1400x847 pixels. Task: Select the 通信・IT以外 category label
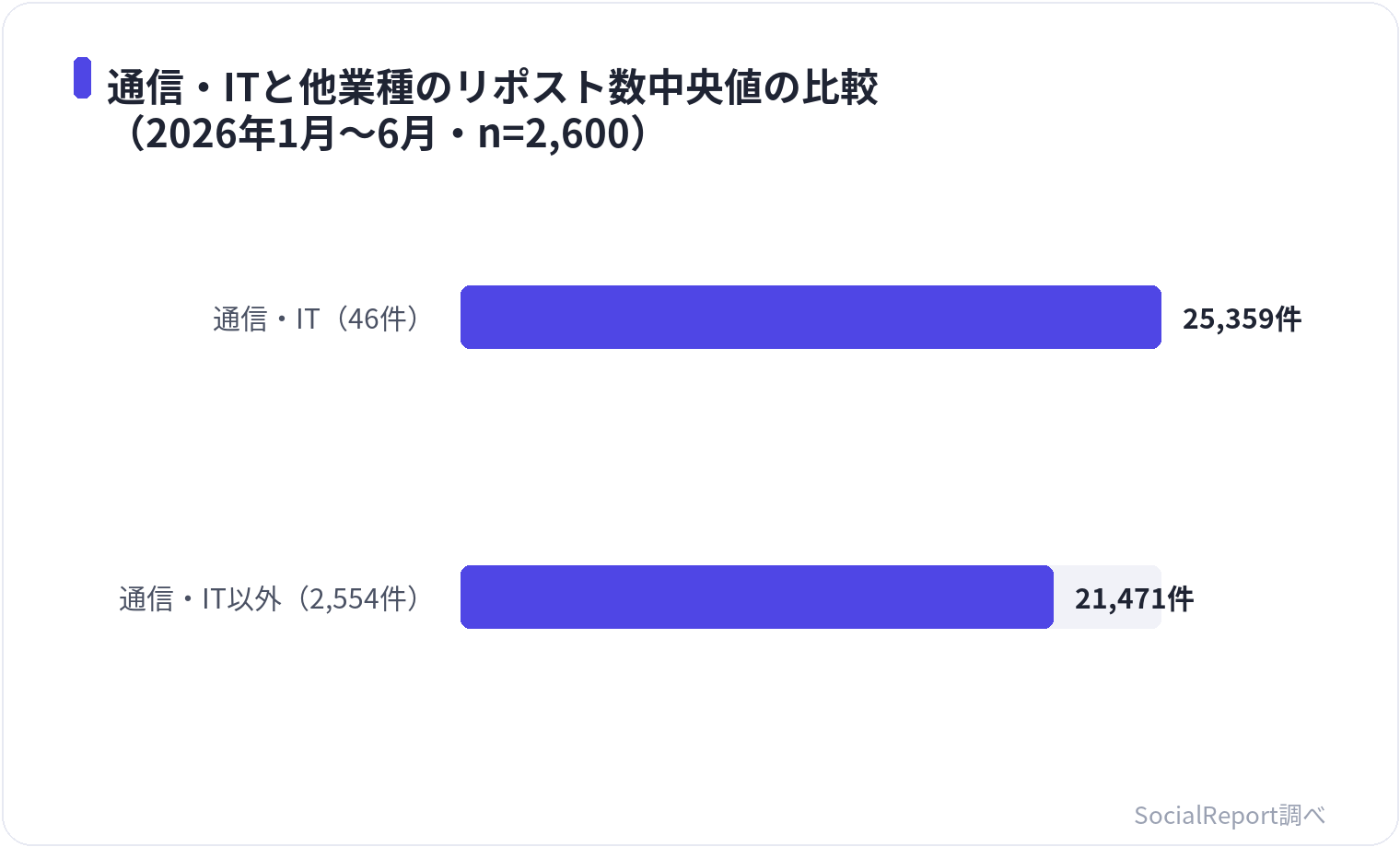tap(200, 598)
